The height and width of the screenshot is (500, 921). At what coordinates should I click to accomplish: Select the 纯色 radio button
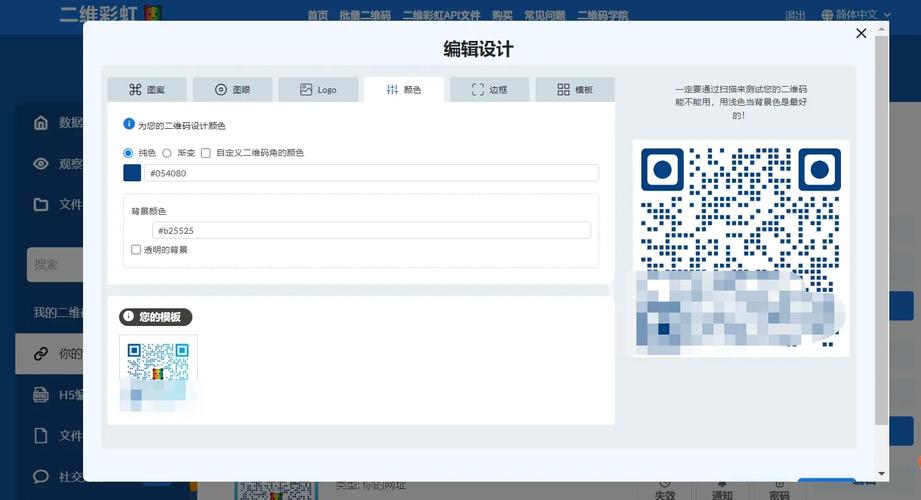tap(128, 153)
